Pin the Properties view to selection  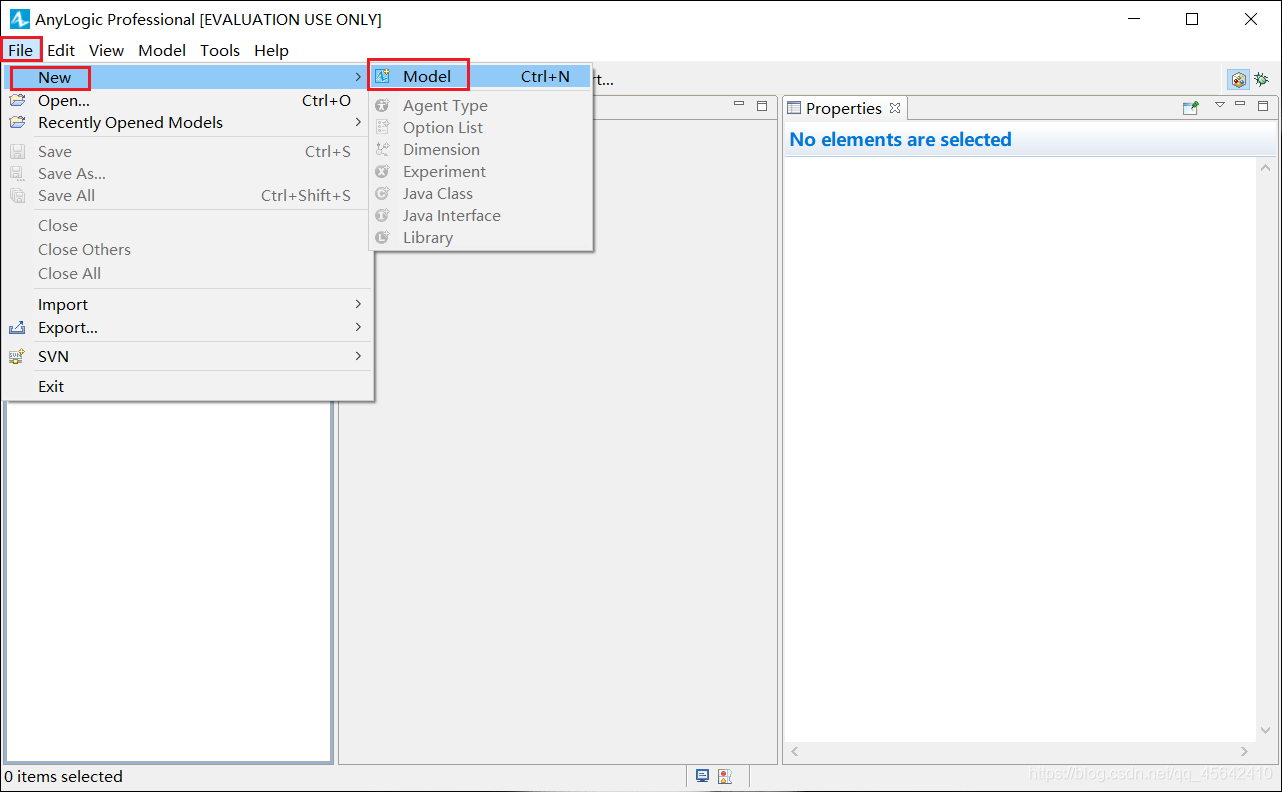click(1190, 107)
